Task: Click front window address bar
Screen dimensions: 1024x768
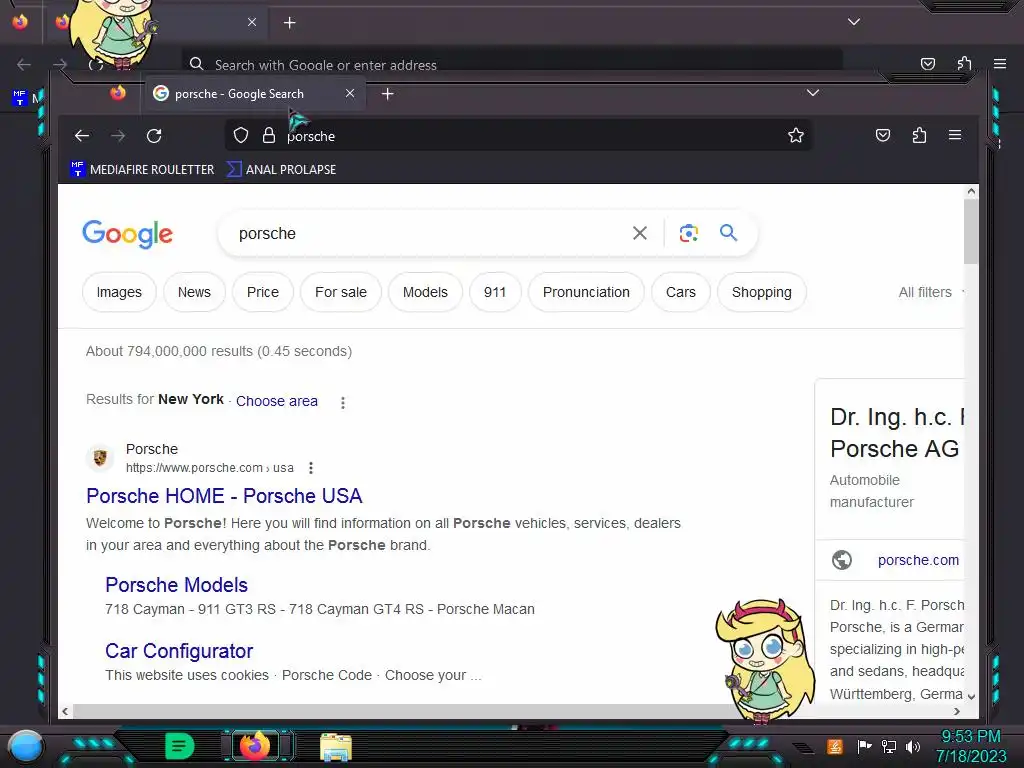Action: [x=519, y=136]
